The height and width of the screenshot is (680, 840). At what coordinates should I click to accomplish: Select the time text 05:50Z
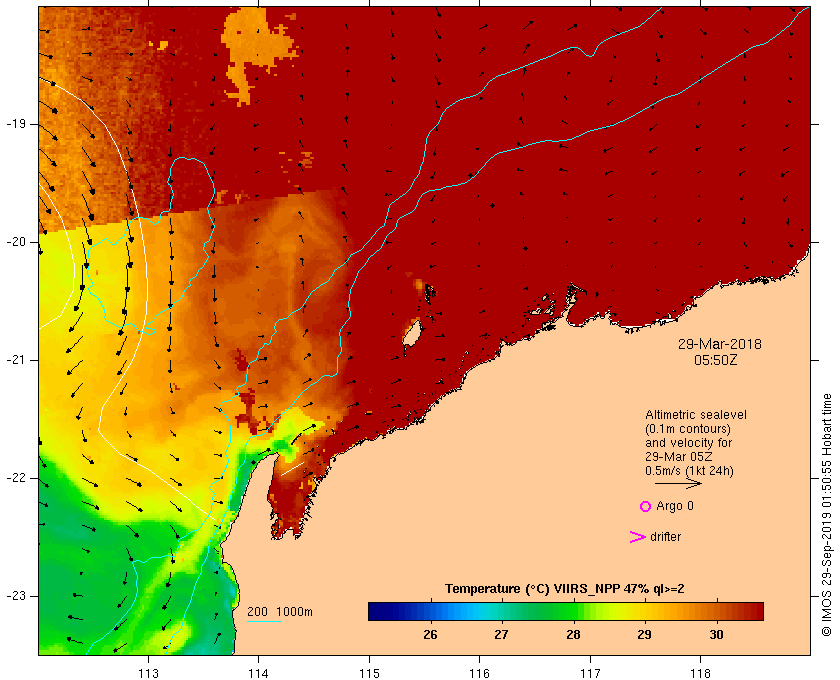[716, 360]
